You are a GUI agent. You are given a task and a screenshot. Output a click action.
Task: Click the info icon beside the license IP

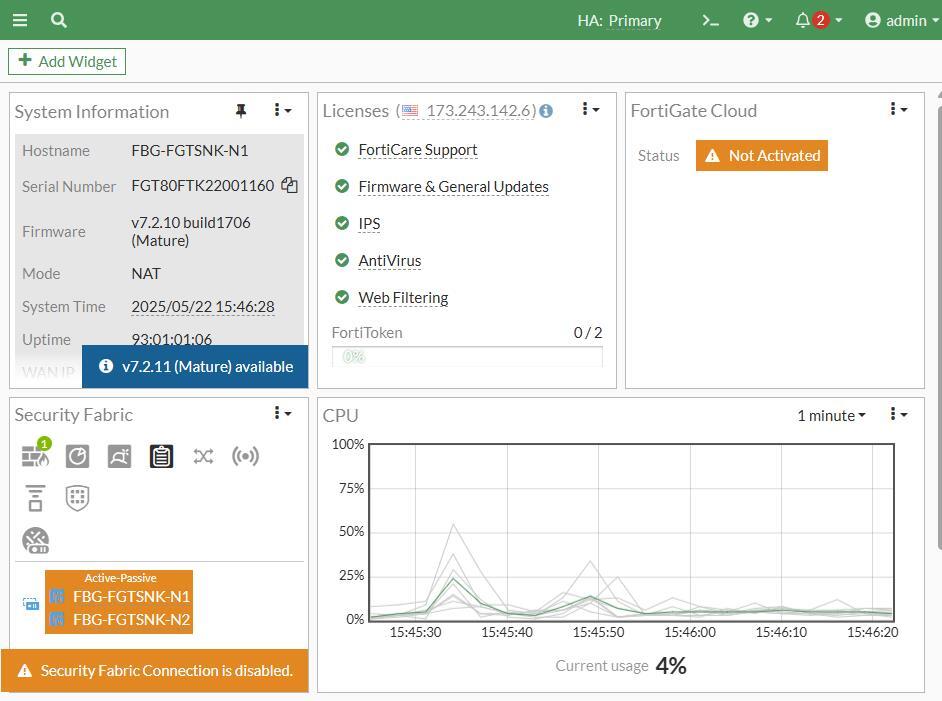pos(546,111)
